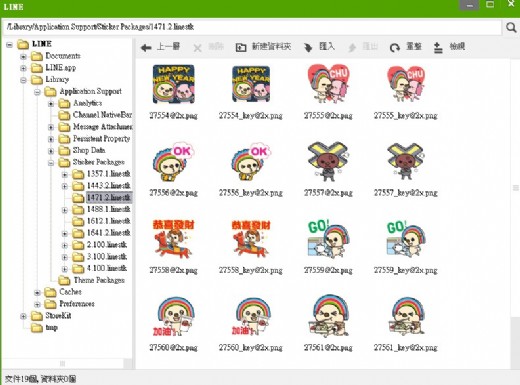Select the 27554@2x.png Happy New Year thumbnail
Screen dimensions: 520x385
pyautogui.click(x=173, y=84)
